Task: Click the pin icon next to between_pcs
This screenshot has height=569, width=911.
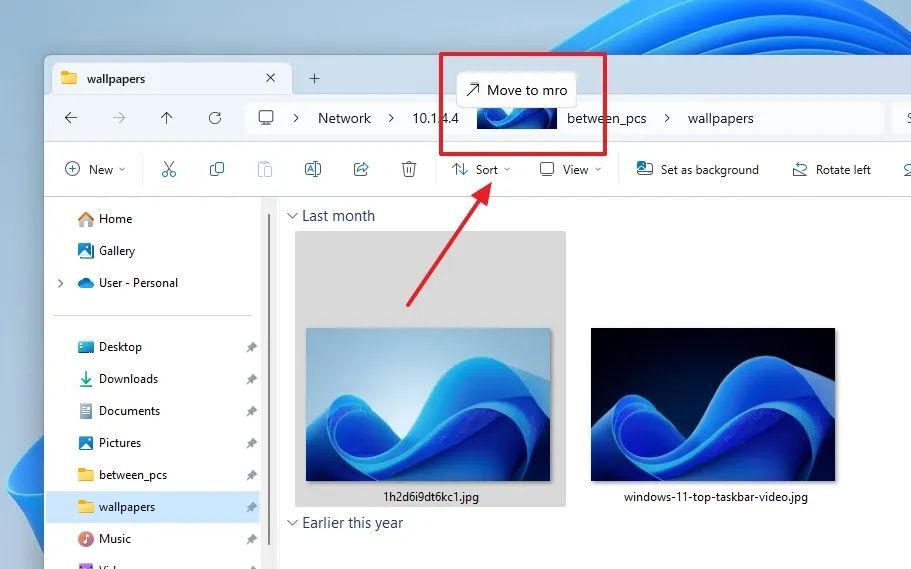Action: [x=251, y=475]
